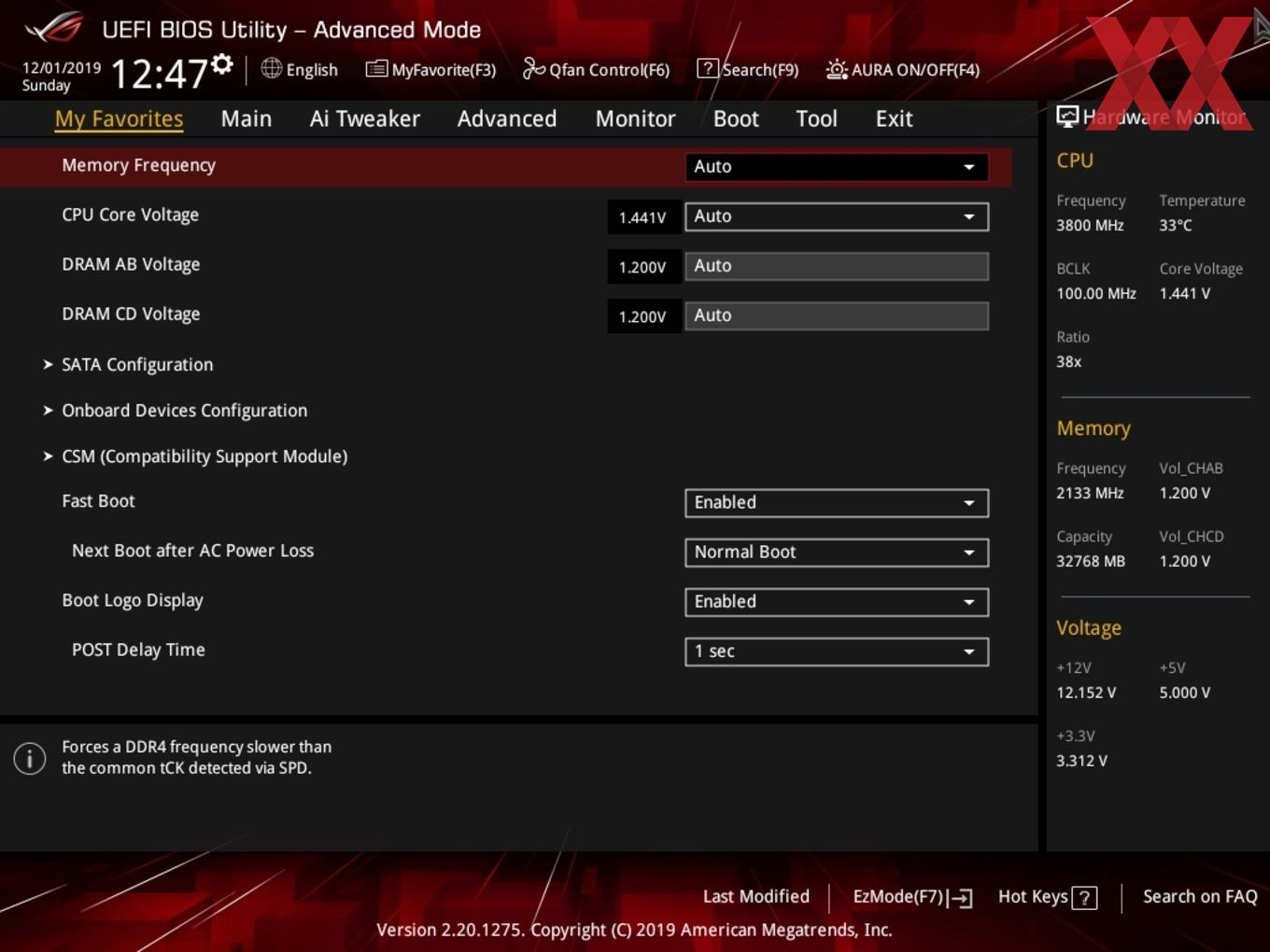The height and width of the screenshot is (952, 1270).
Task: Select the Boot Logo Display label
Action: [x=133, y=600]
